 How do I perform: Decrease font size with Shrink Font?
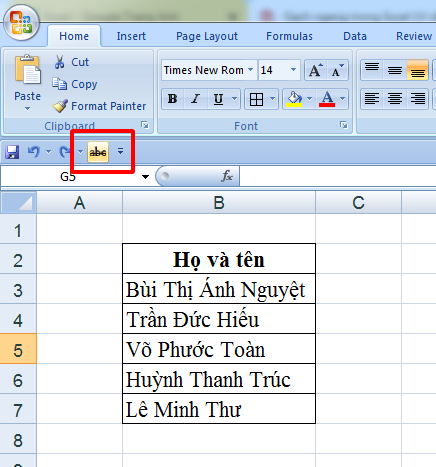(338, 70)
